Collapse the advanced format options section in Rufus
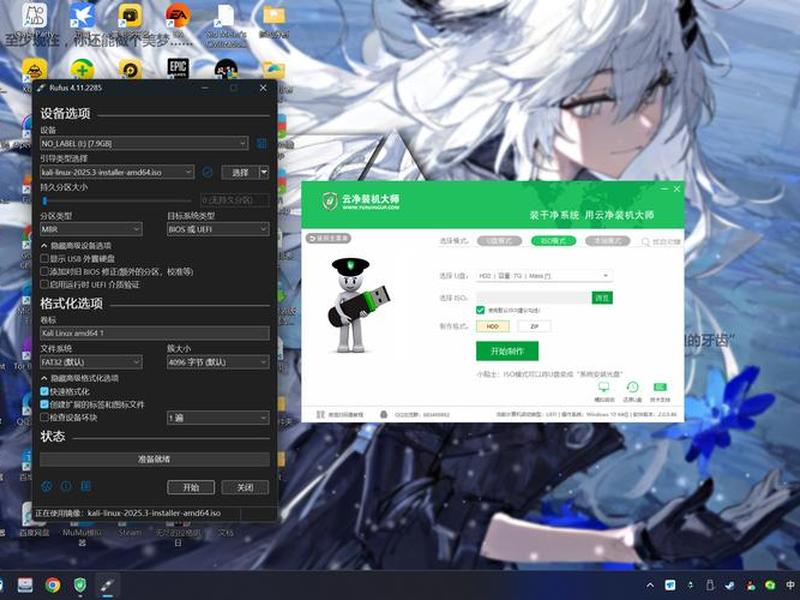 coord(80,378)
